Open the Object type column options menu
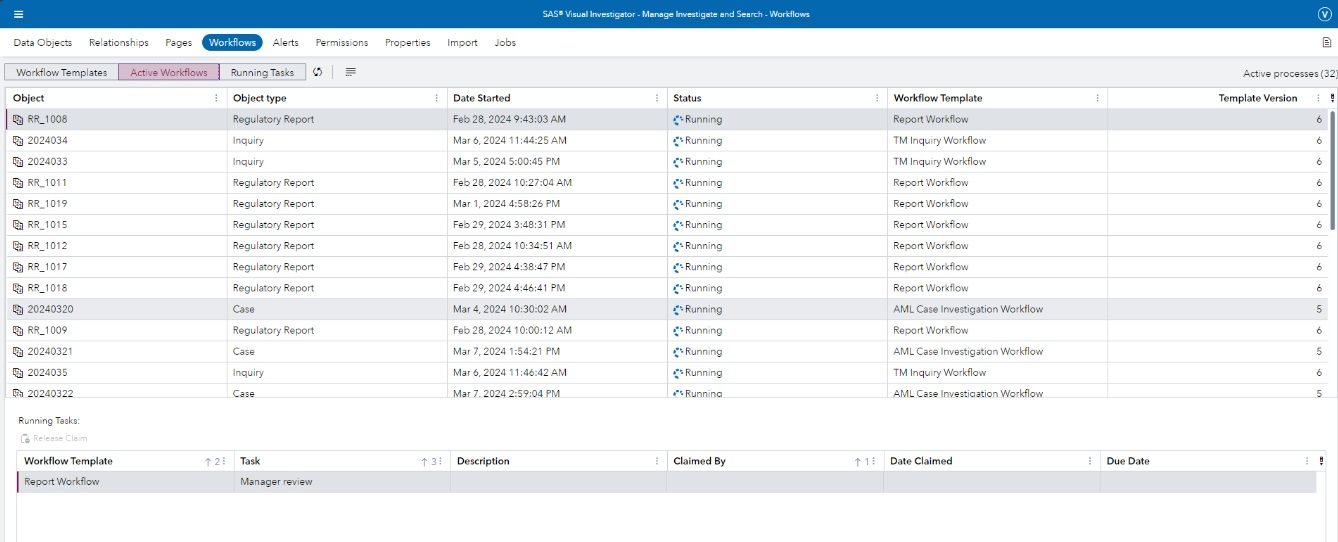 (437, 98)
